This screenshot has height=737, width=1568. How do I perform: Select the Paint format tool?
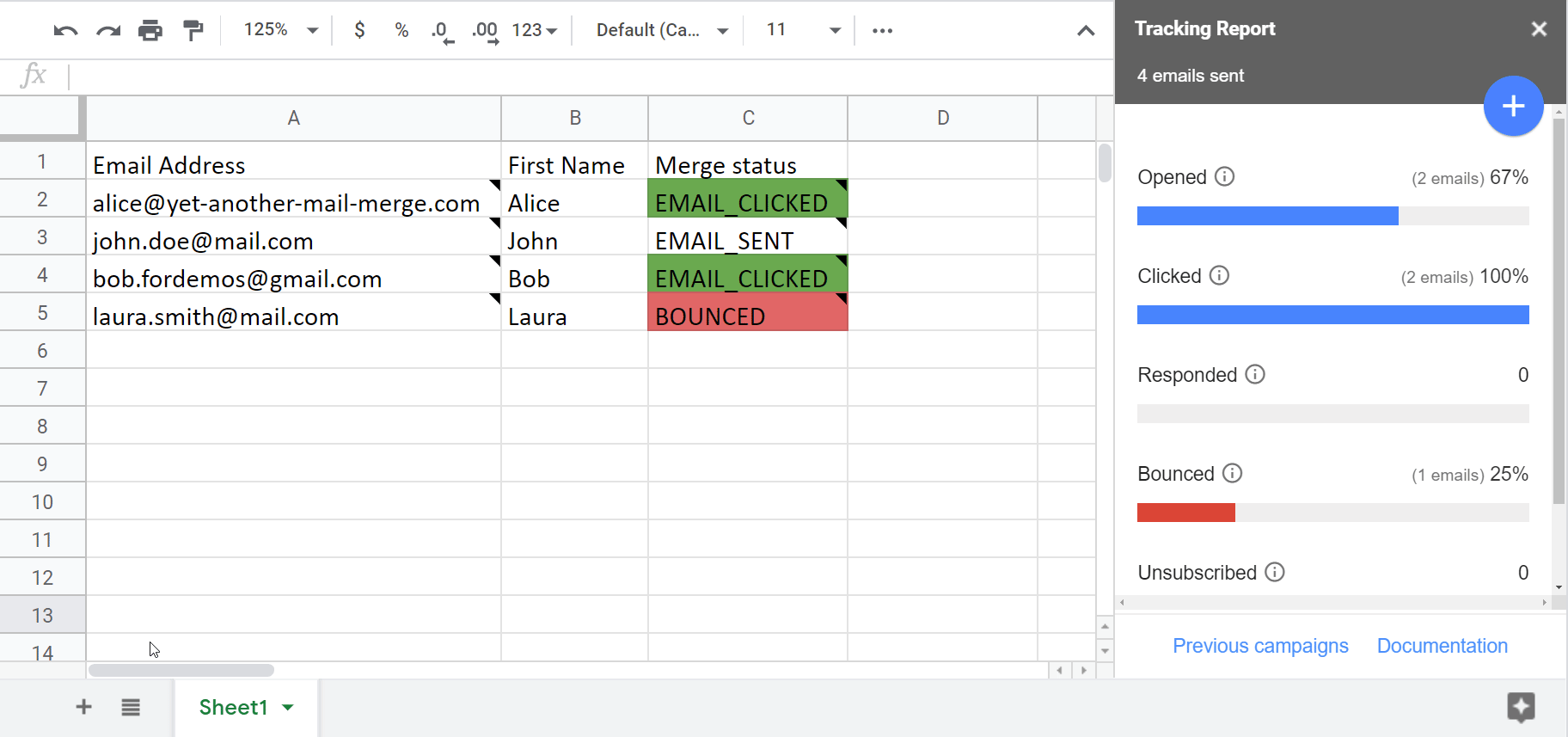click(x=193, y=31)
